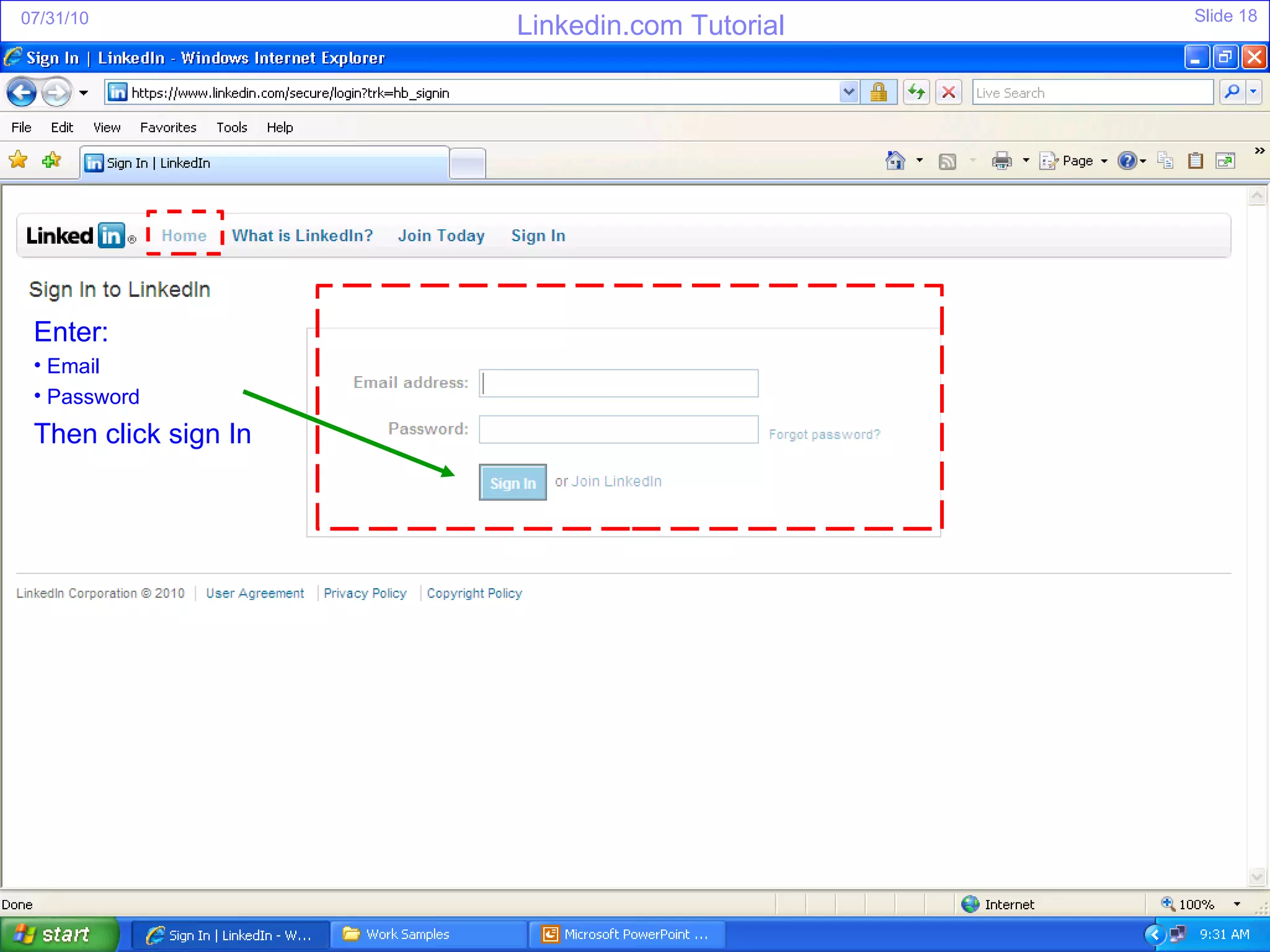This screenshot has height=952, width=1270.
Task: Open a new blank tab
Action: click(x=468, y=164)
